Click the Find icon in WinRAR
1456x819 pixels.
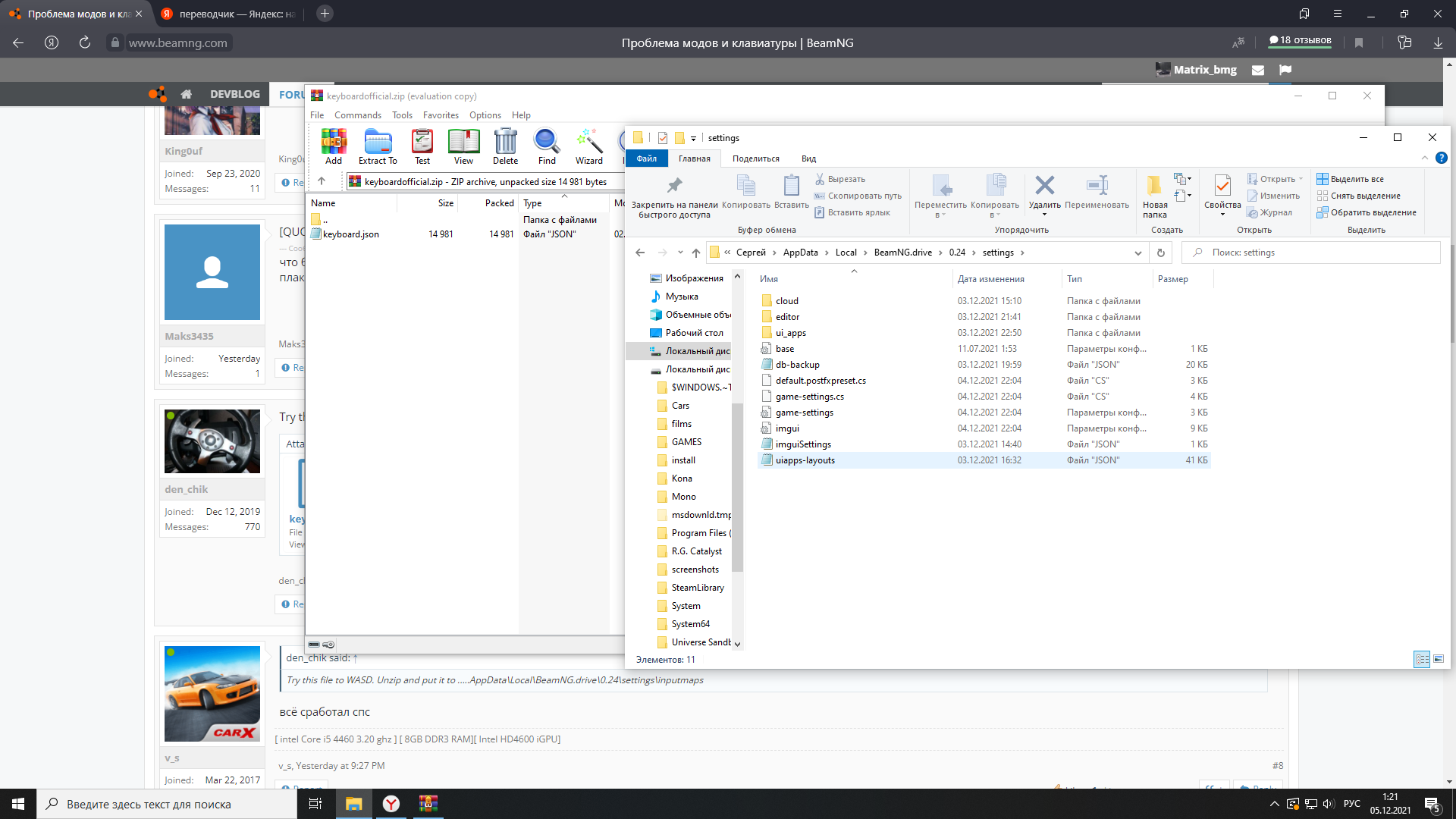pyautogui.click(x=547, y=147)
